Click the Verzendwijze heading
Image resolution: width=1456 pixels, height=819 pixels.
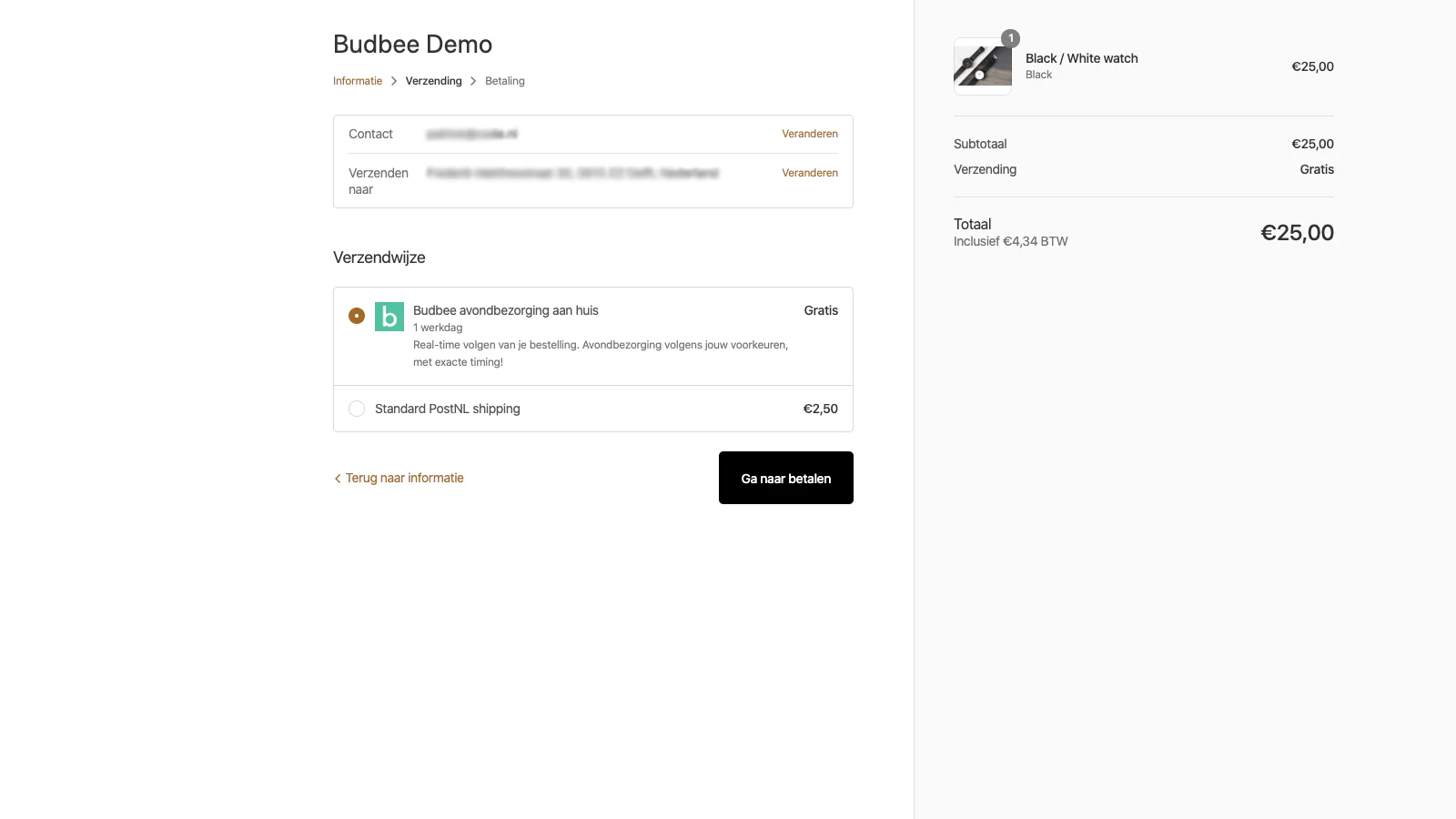point(379,258)
